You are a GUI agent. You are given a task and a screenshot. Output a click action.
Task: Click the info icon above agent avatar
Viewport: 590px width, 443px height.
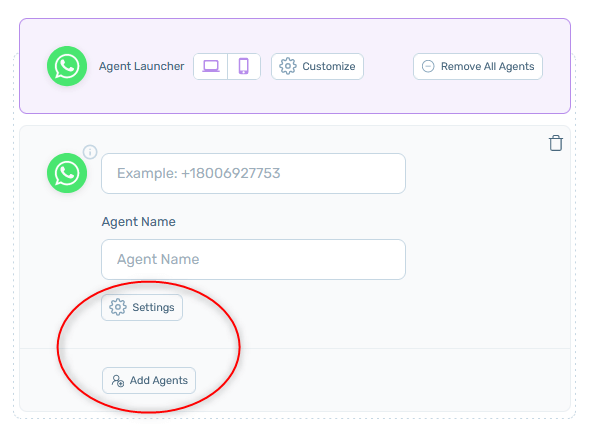click(90, 152)
